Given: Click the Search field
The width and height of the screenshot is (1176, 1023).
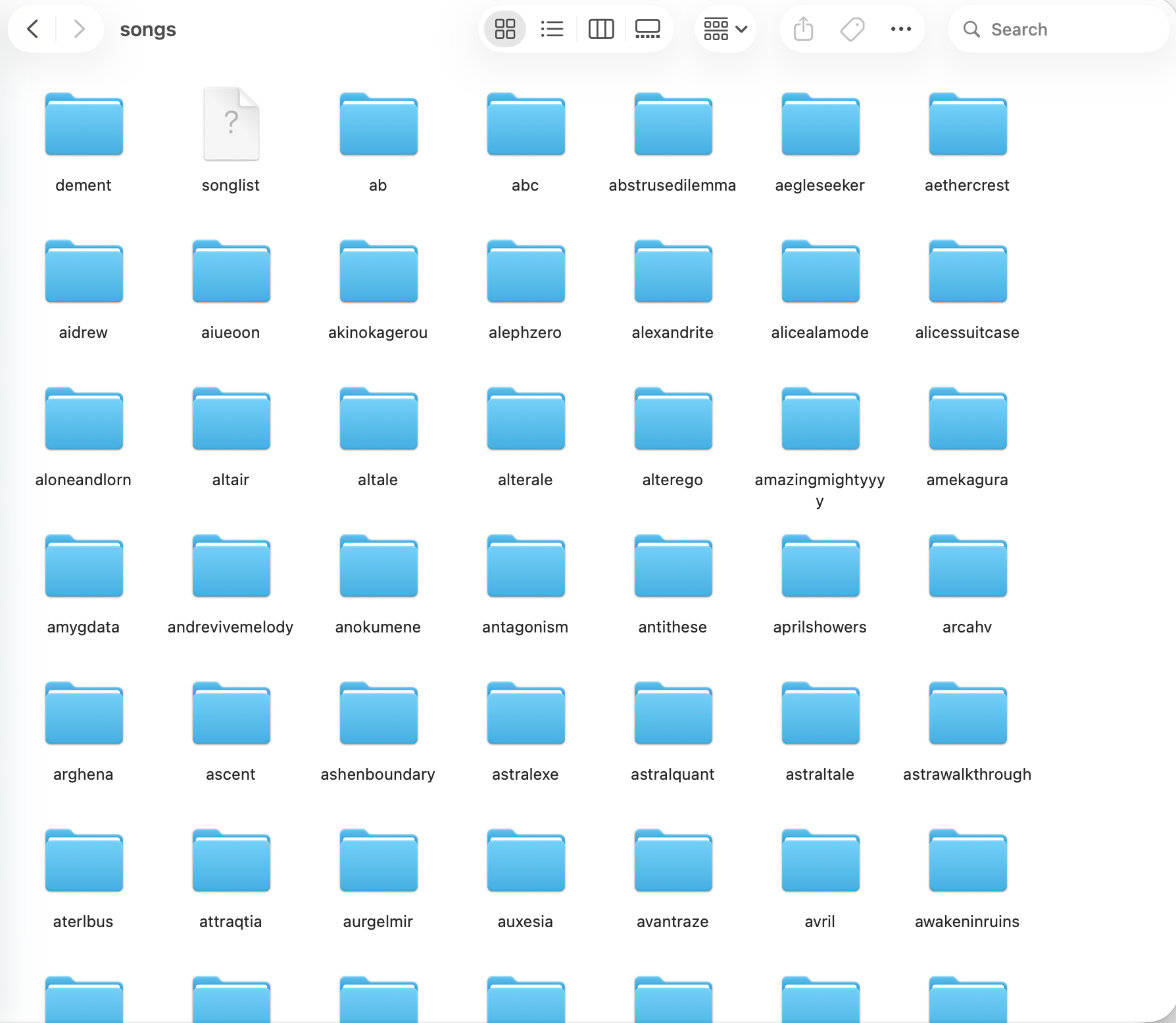Looking at the screenshot, I should coord(1058,29).
